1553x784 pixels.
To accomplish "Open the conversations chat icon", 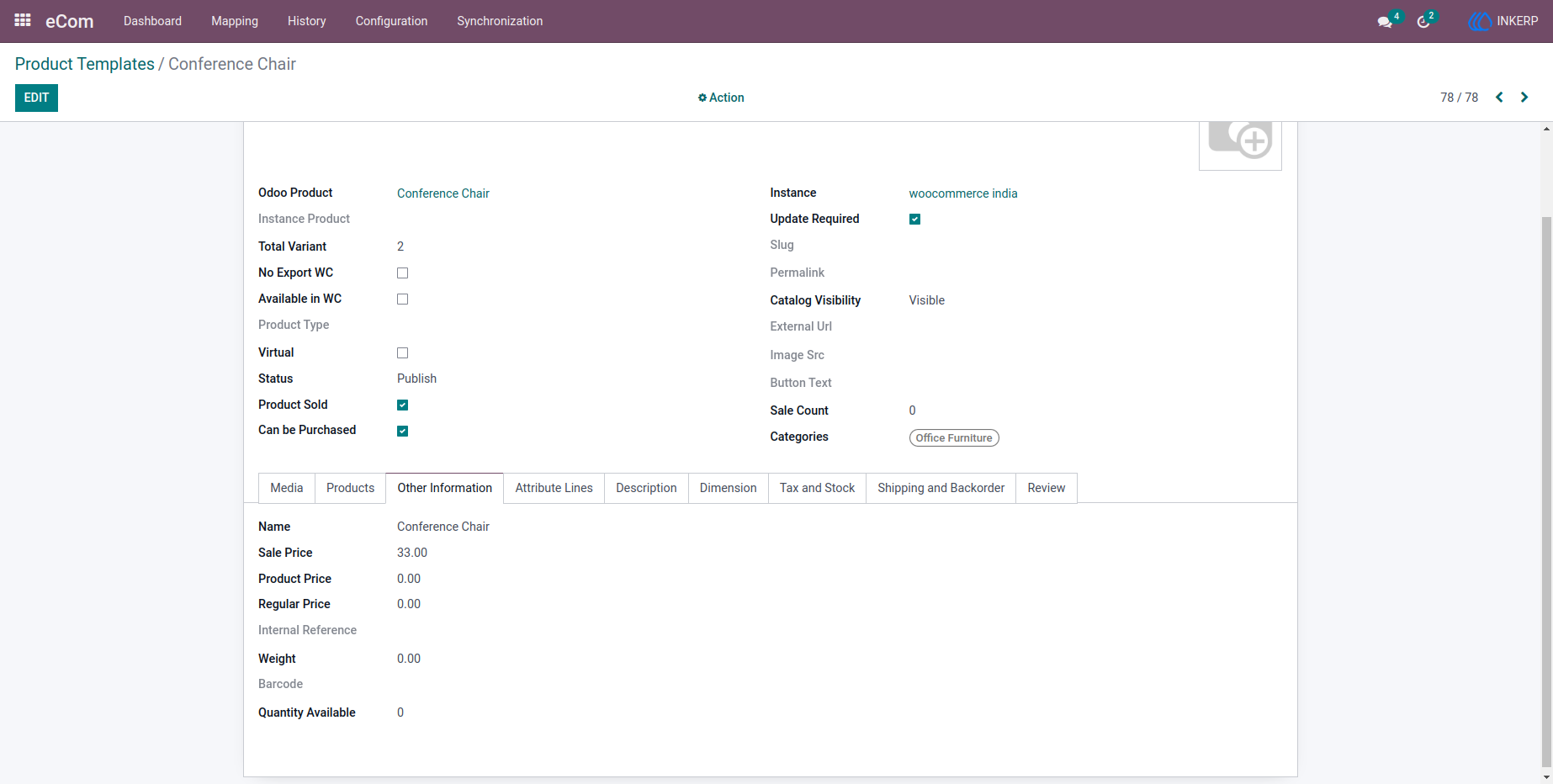I will [x=1385, y=22].
